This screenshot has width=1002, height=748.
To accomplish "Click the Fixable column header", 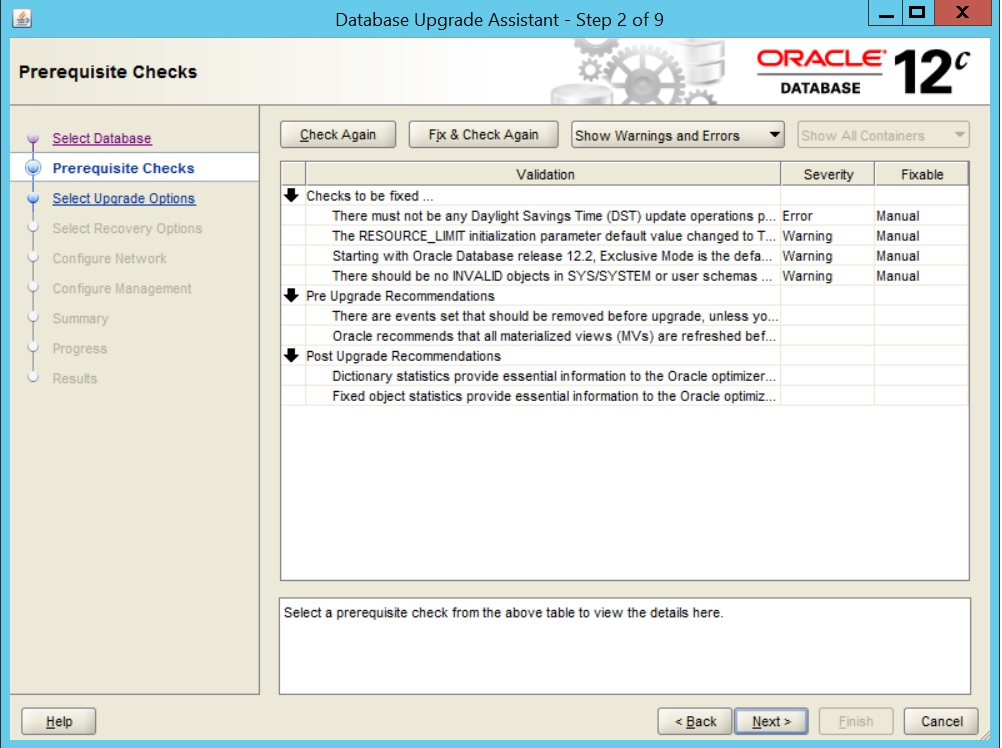I will (921, 174).
